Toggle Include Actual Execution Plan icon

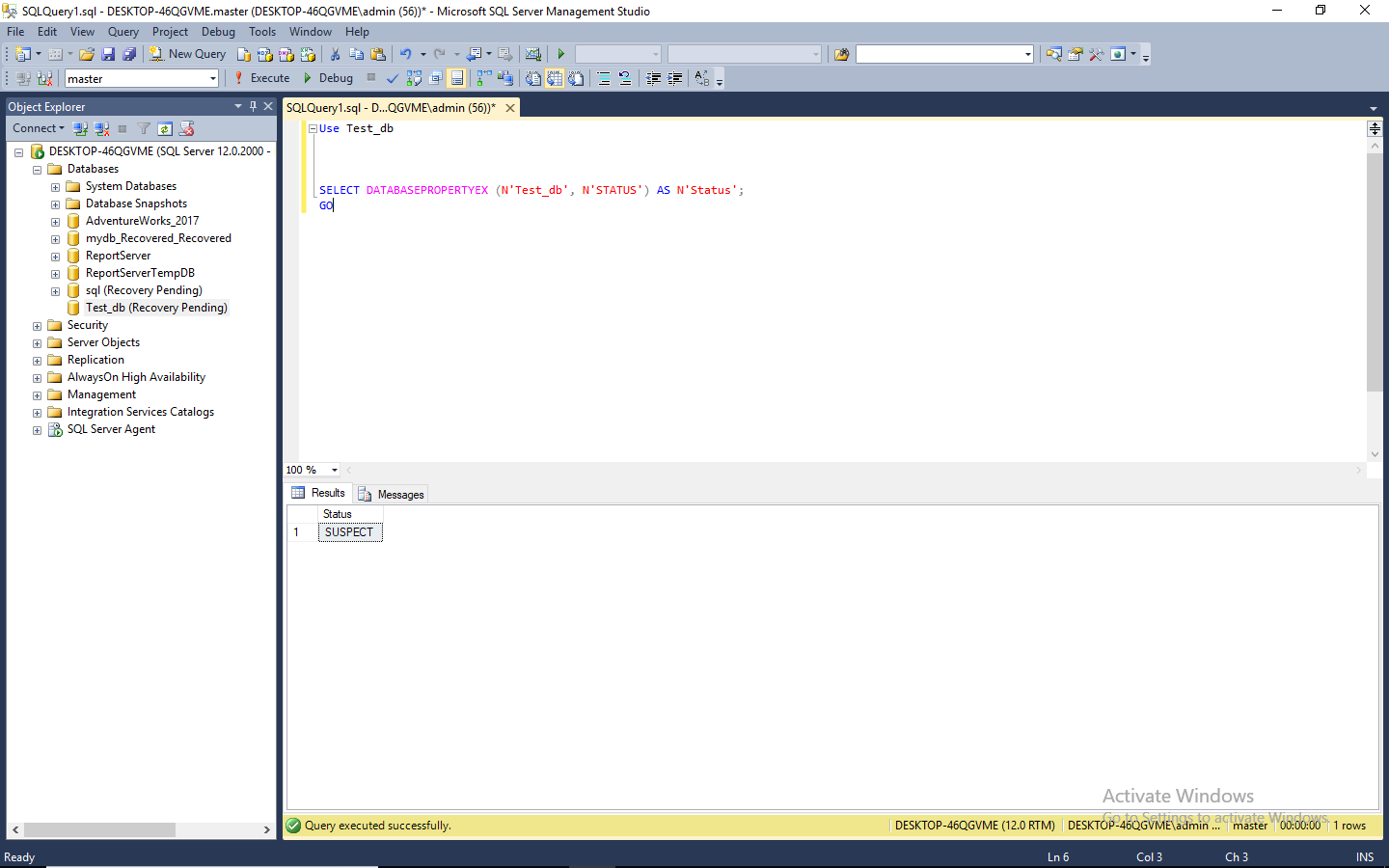coord(483,78)
